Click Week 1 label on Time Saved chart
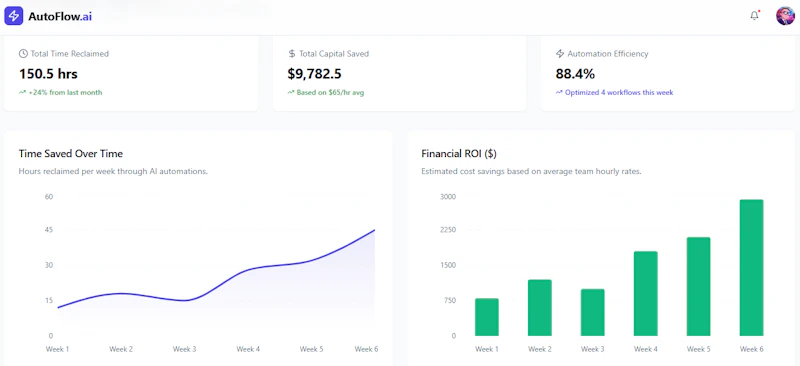Screen dimensions: 800x366 tap(57, 349)
